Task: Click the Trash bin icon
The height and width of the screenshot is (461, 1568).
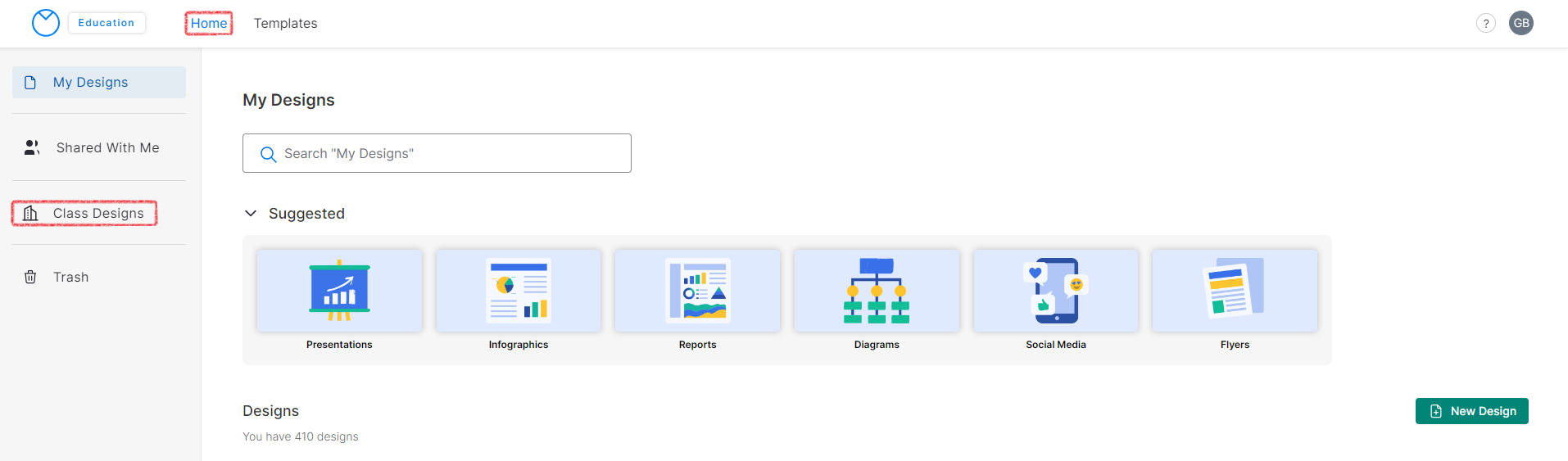Action: (30, 277)
